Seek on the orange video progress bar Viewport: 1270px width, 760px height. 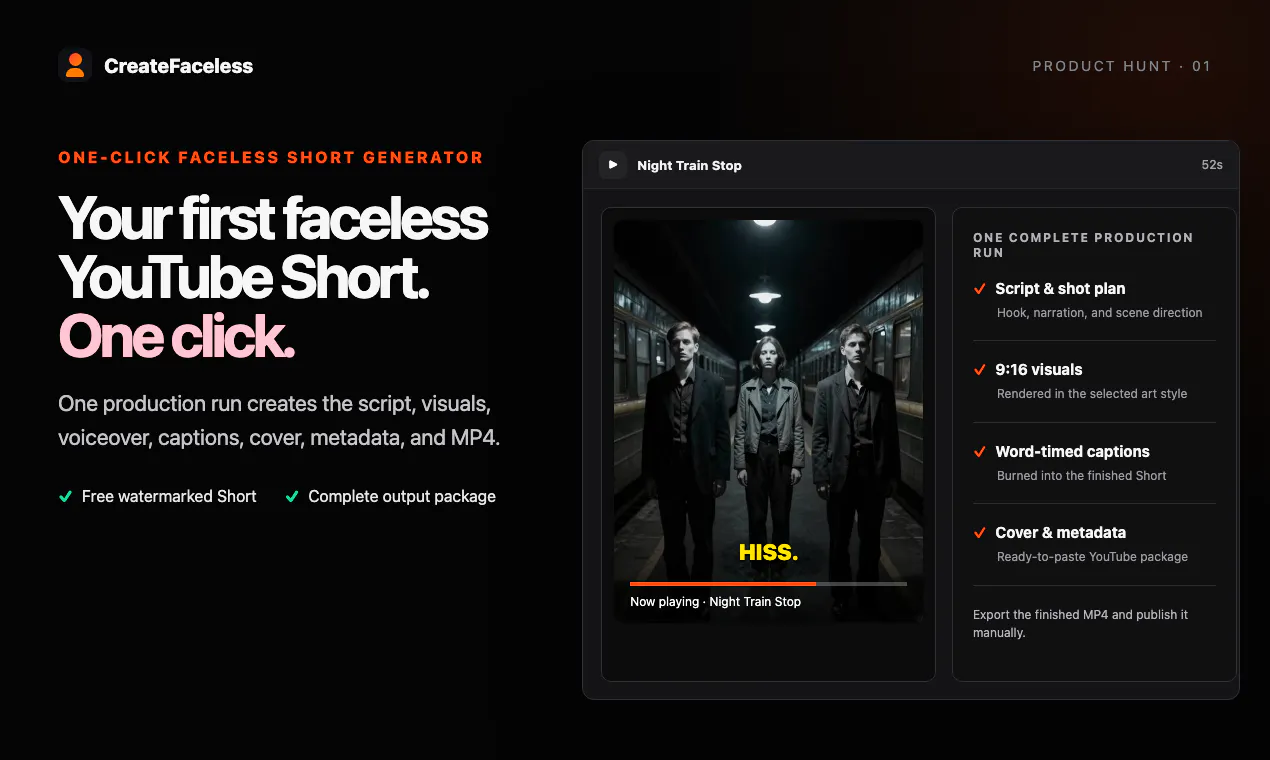[768, 583]
